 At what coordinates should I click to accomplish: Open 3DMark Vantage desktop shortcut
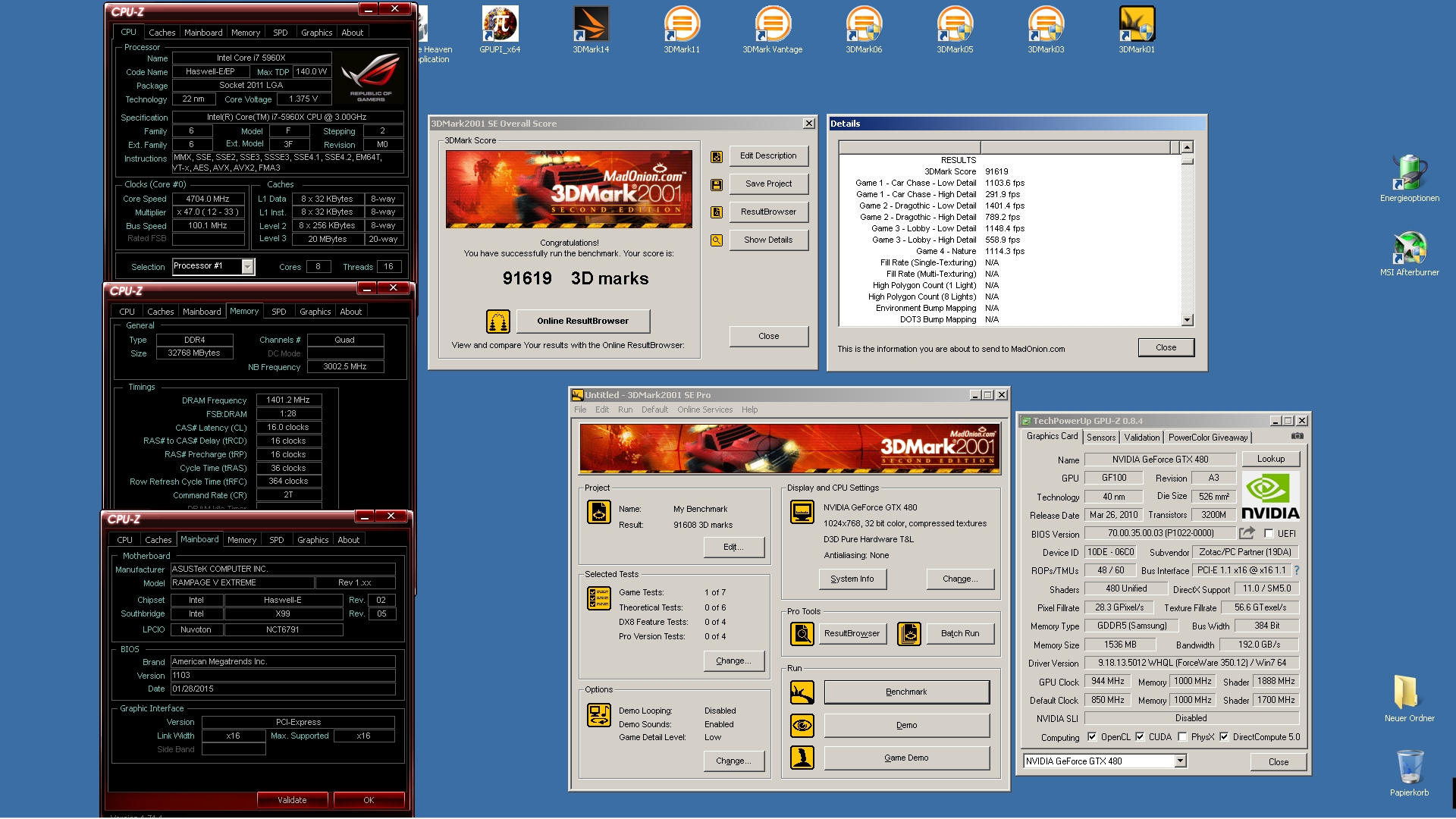[x=772, y=30]
